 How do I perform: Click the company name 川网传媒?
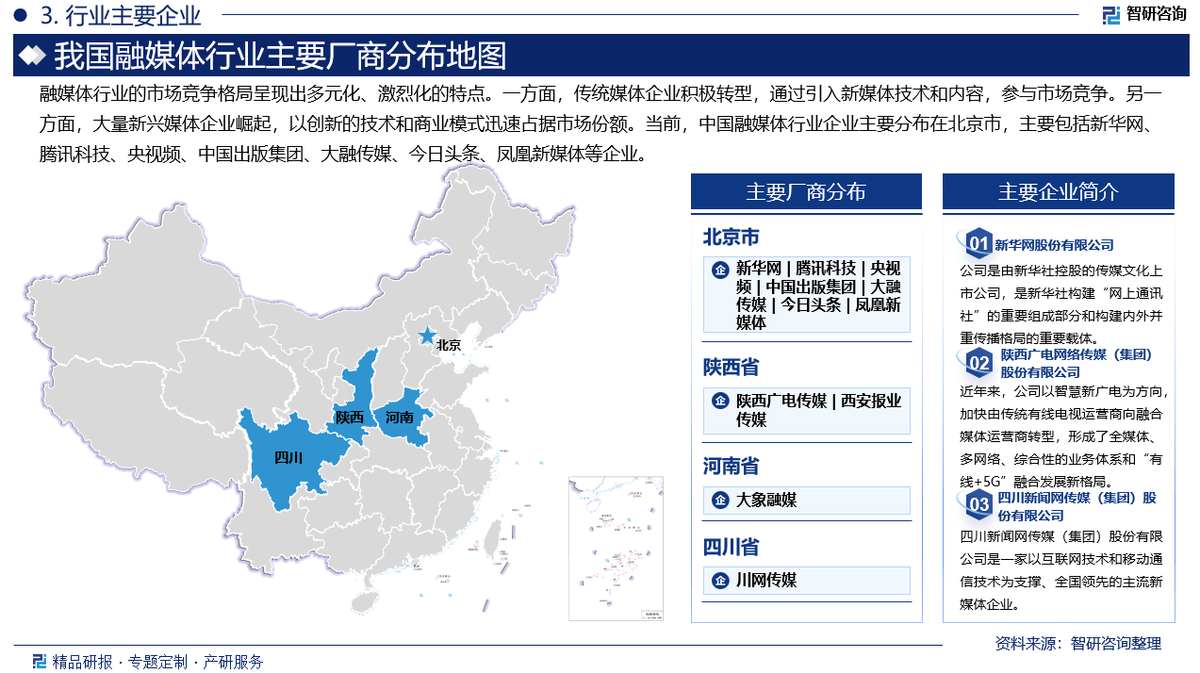pyautogui.click(x=767, y=581)
